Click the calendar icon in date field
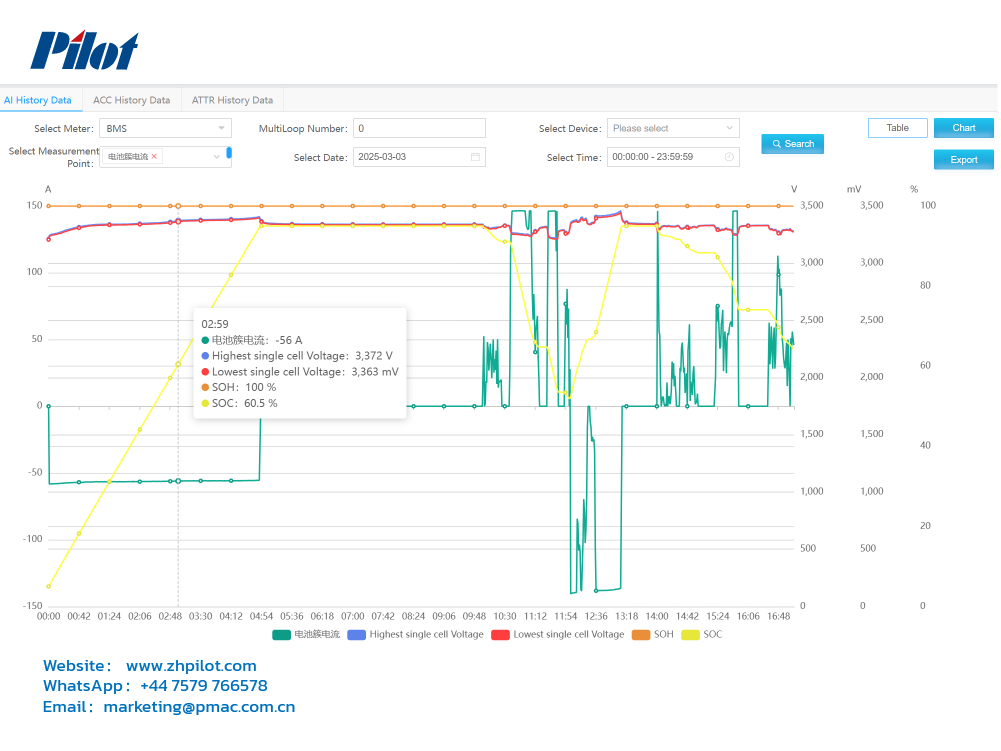This screenshot has width=1001, height=751. tap(475, 157)
